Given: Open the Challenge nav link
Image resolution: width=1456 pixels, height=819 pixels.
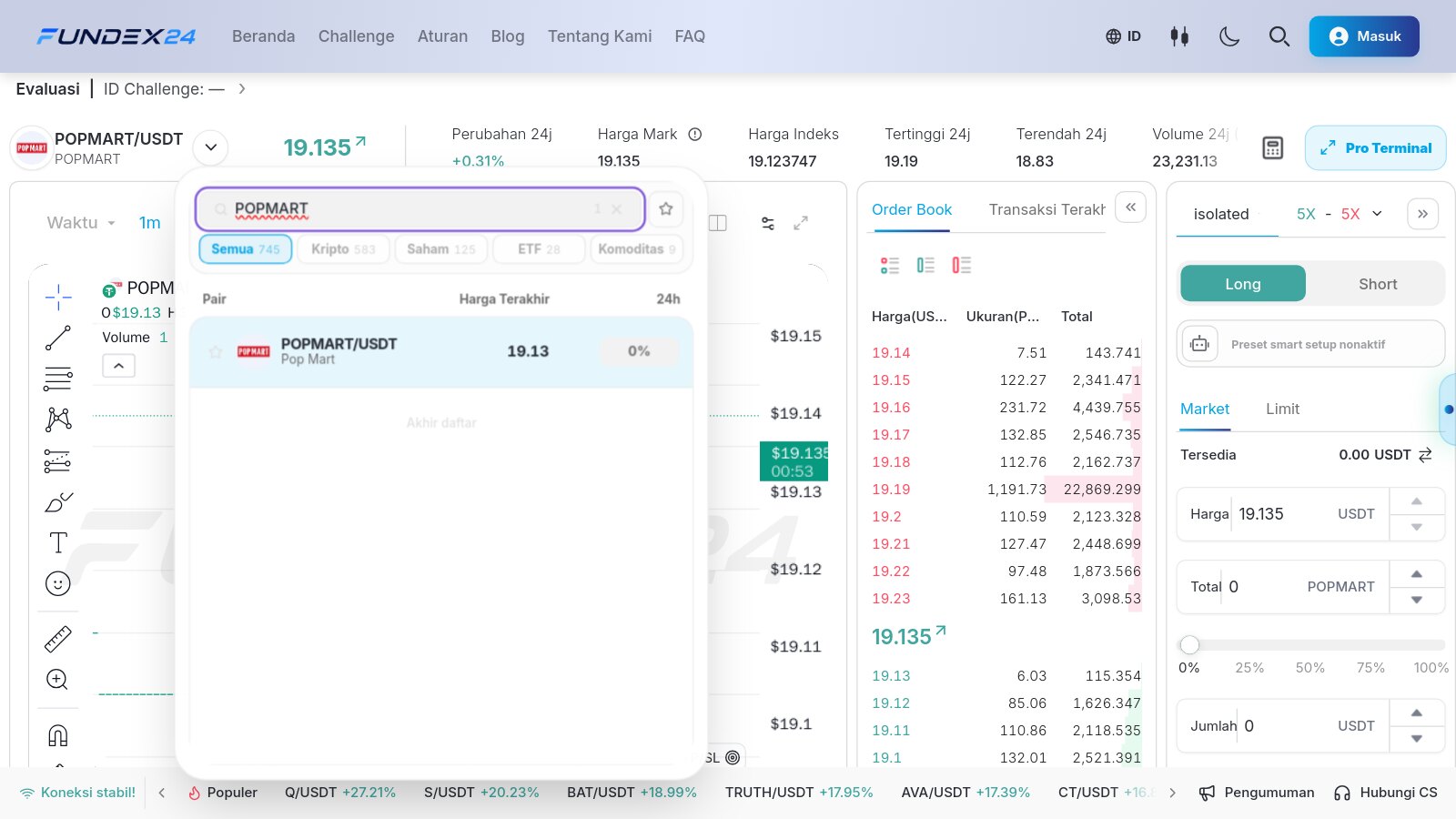Looking at the screenshot, I should click(x=357, y=36).
